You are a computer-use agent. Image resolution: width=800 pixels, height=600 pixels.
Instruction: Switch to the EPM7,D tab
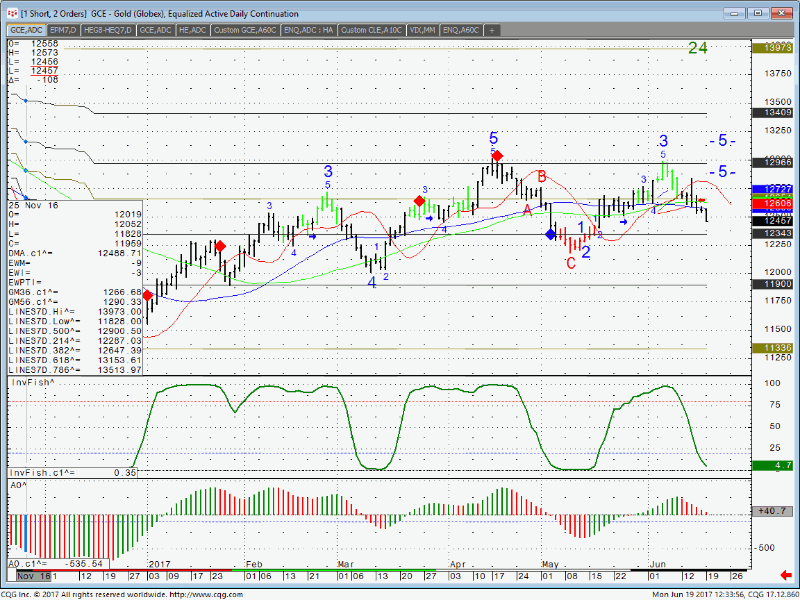point(63,30)
